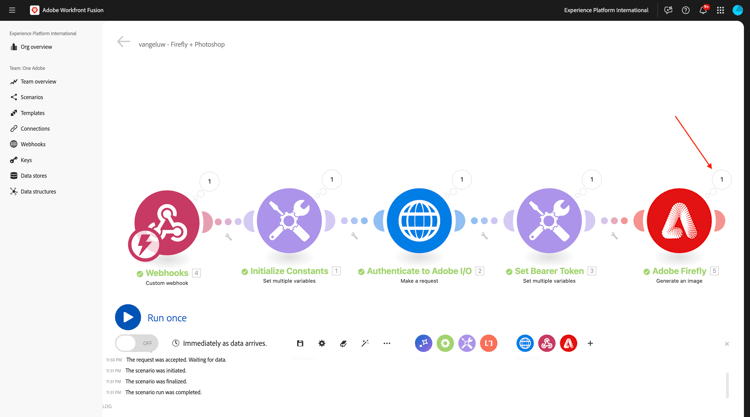Click log entry The request was accepted
Viewport: 750px width, 417px height.
(x=176, y=360)
